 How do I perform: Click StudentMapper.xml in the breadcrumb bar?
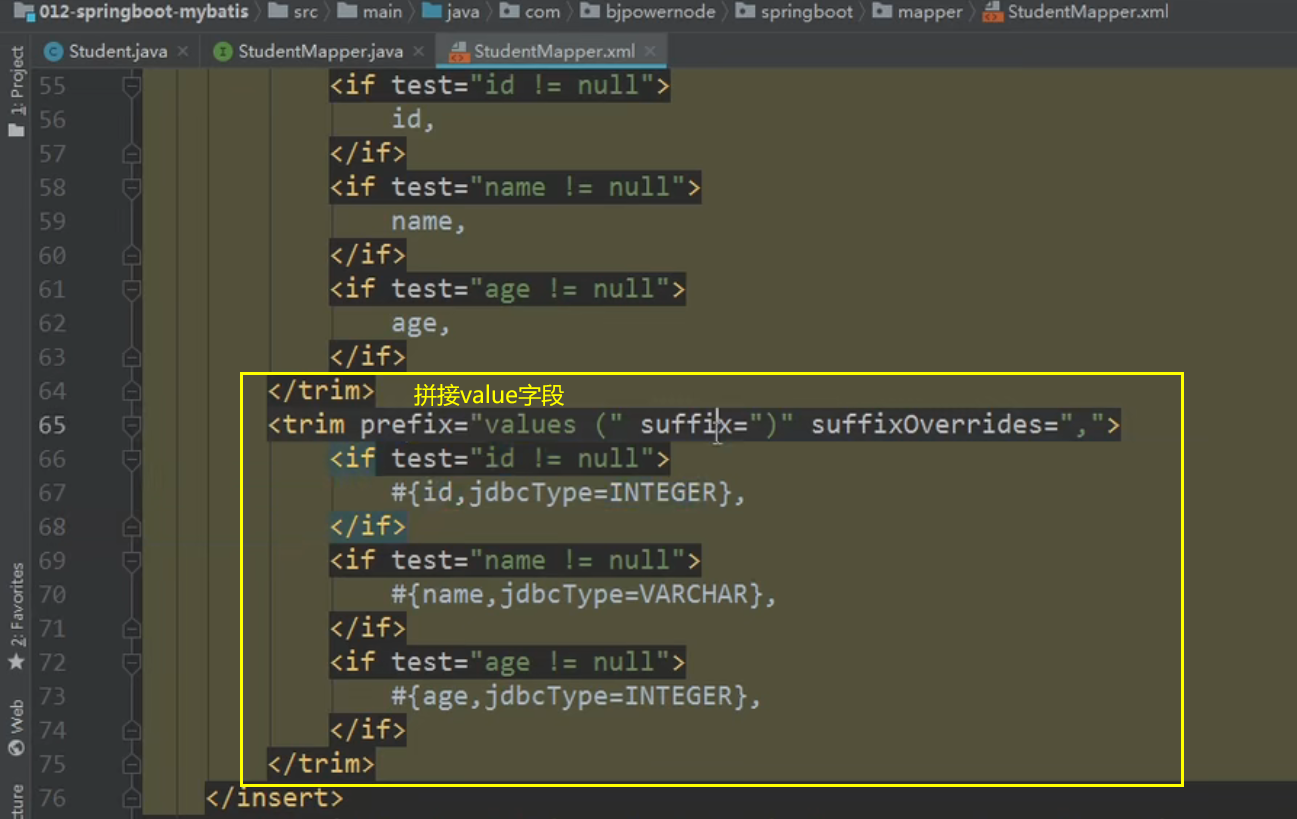[1075, 12]
